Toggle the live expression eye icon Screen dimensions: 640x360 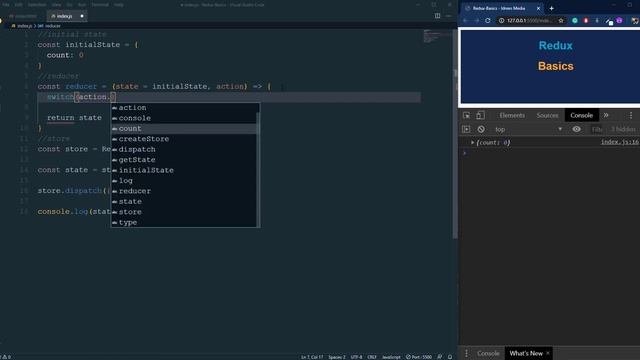[576, 129]
